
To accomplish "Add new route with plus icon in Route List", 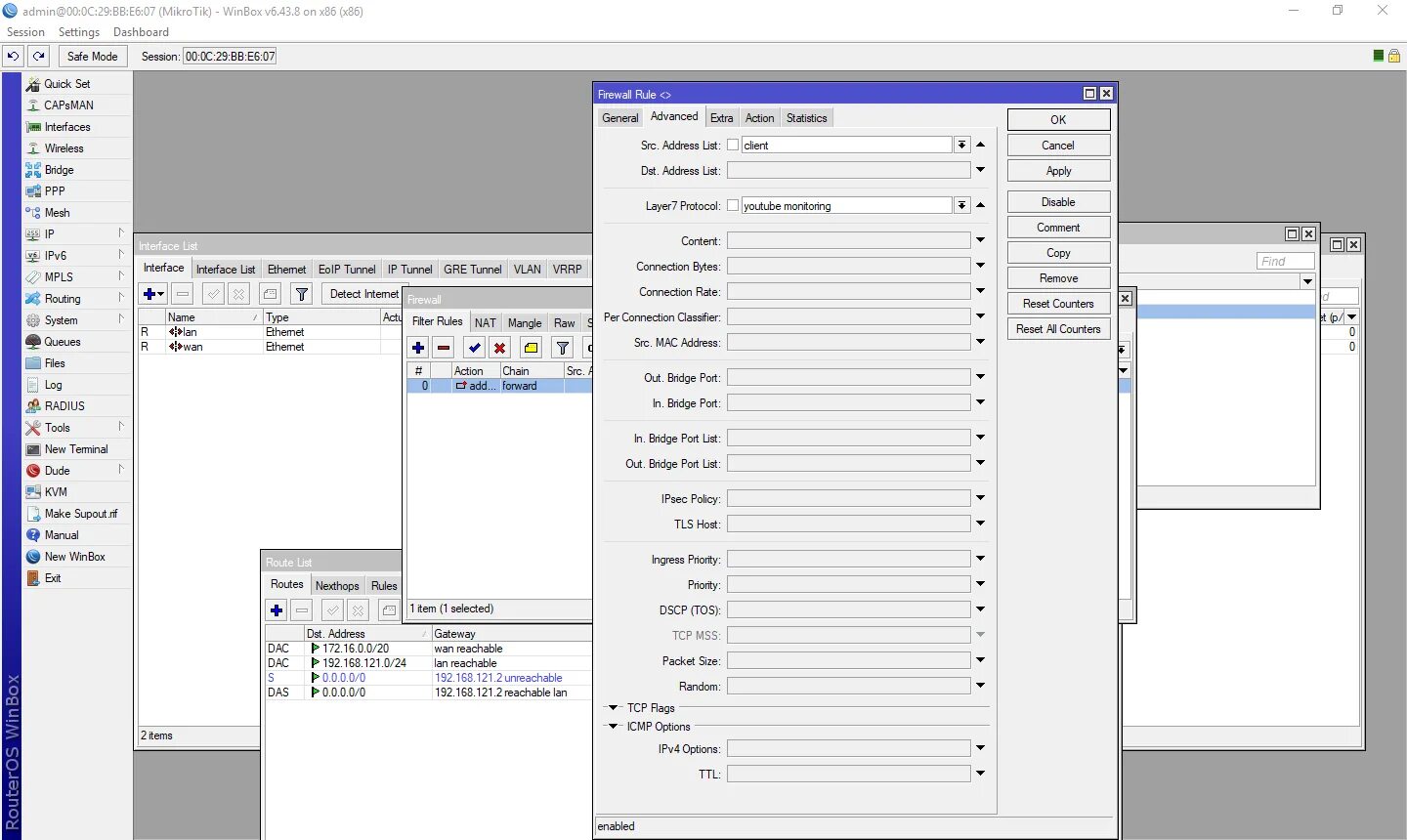I will pyautogui.click(x=277, y=610).
